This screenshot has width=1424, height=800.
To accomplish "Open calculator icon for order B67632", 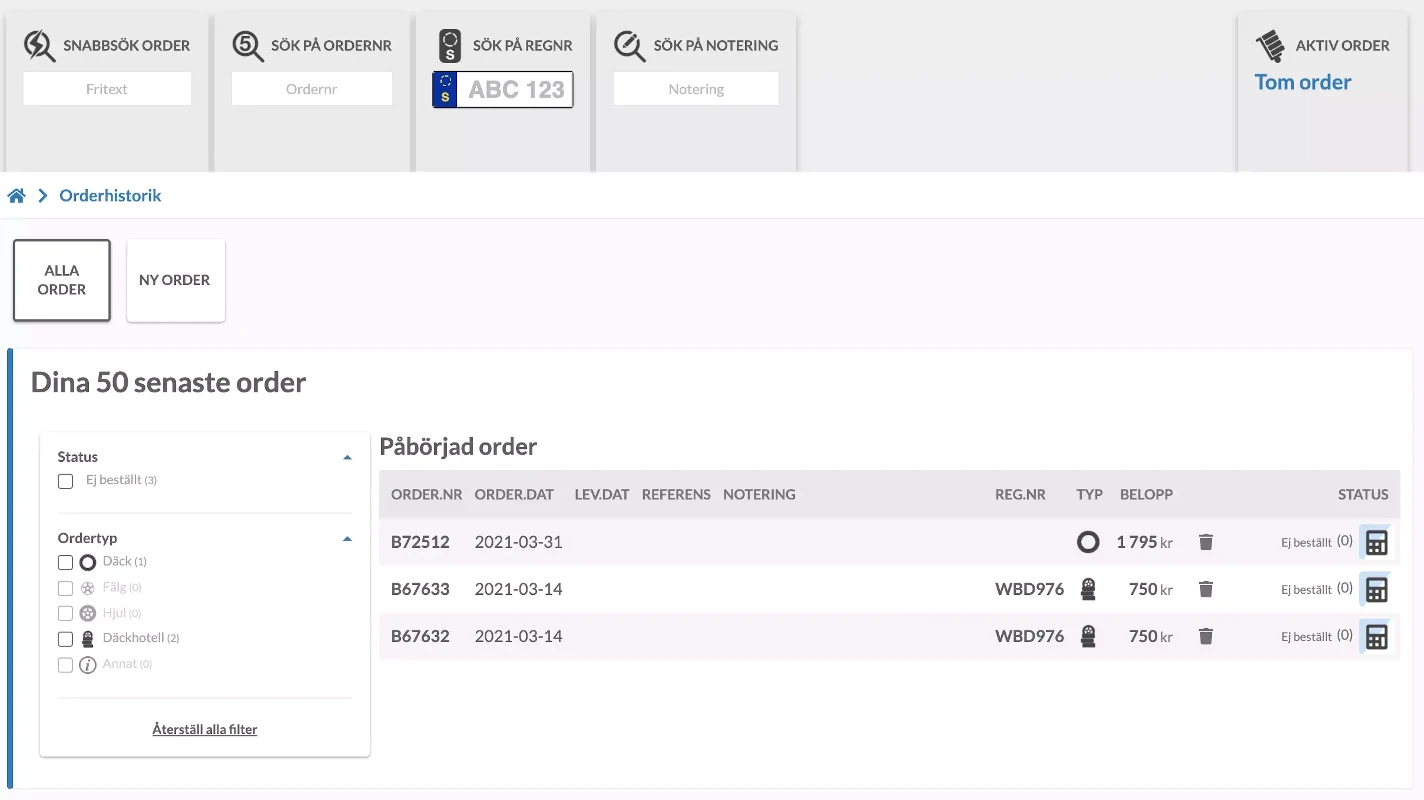I will (x=1376, y=636).
